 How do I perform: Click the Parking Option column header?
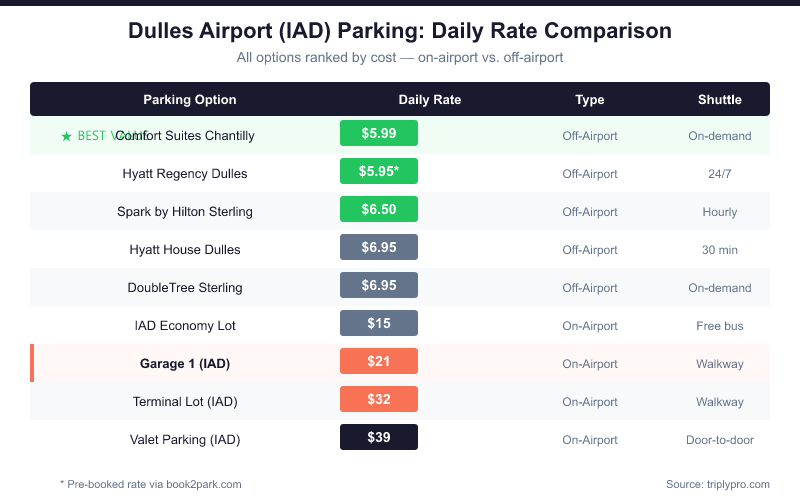(x=190, y=99)
